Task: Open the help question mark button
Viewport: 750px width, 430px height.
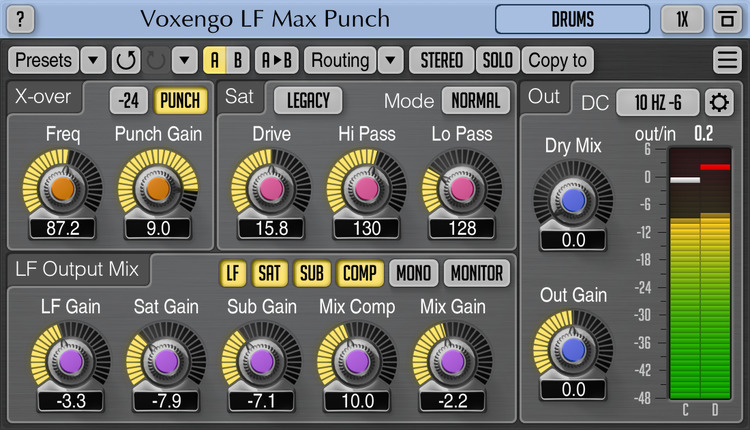Action: coord(21,20)
